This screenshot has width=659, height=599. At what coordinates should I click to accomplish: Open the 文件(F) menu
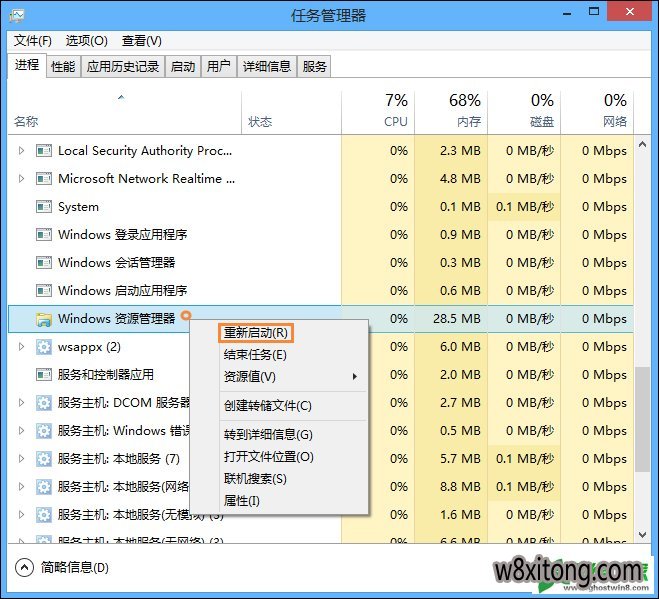[33, 41]
